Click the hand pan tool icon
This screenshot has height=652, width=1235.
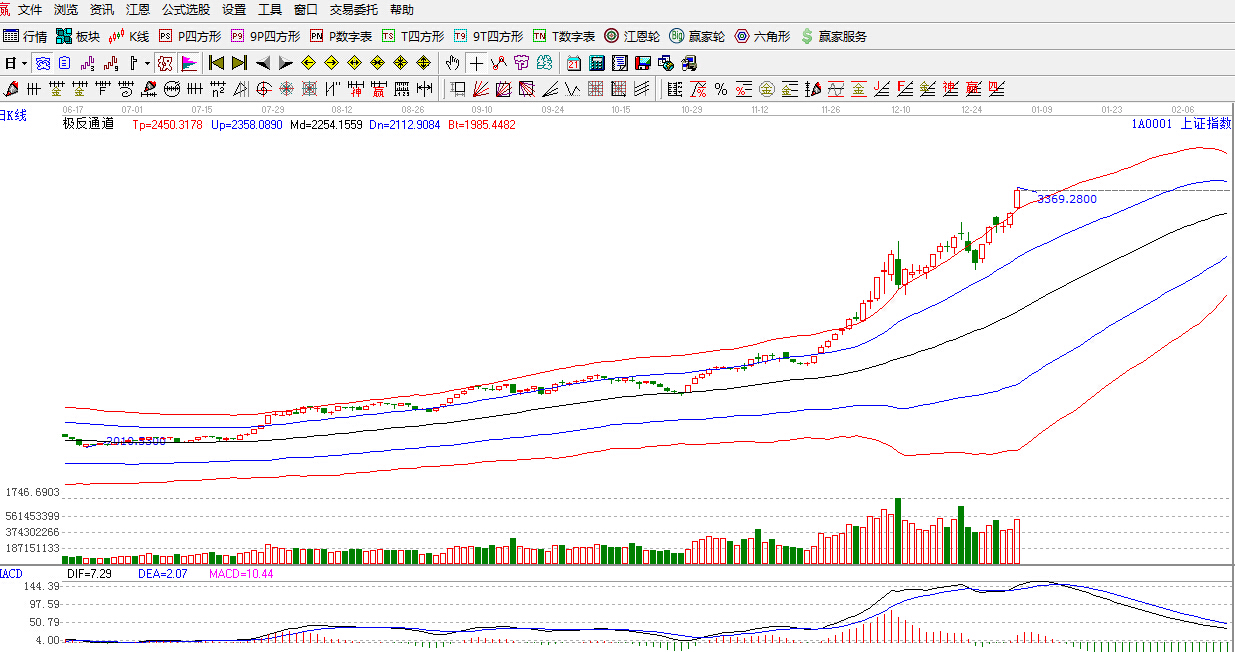tap(453, 63)
